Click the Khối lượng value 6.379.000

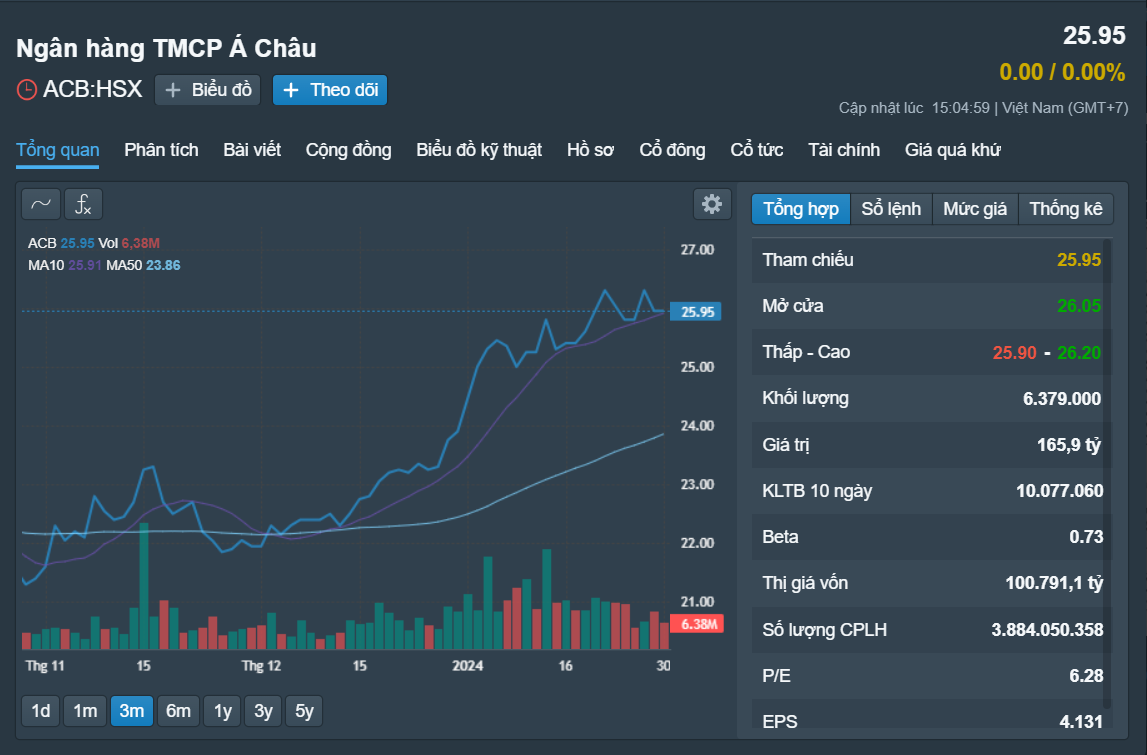coord(1061,399)
